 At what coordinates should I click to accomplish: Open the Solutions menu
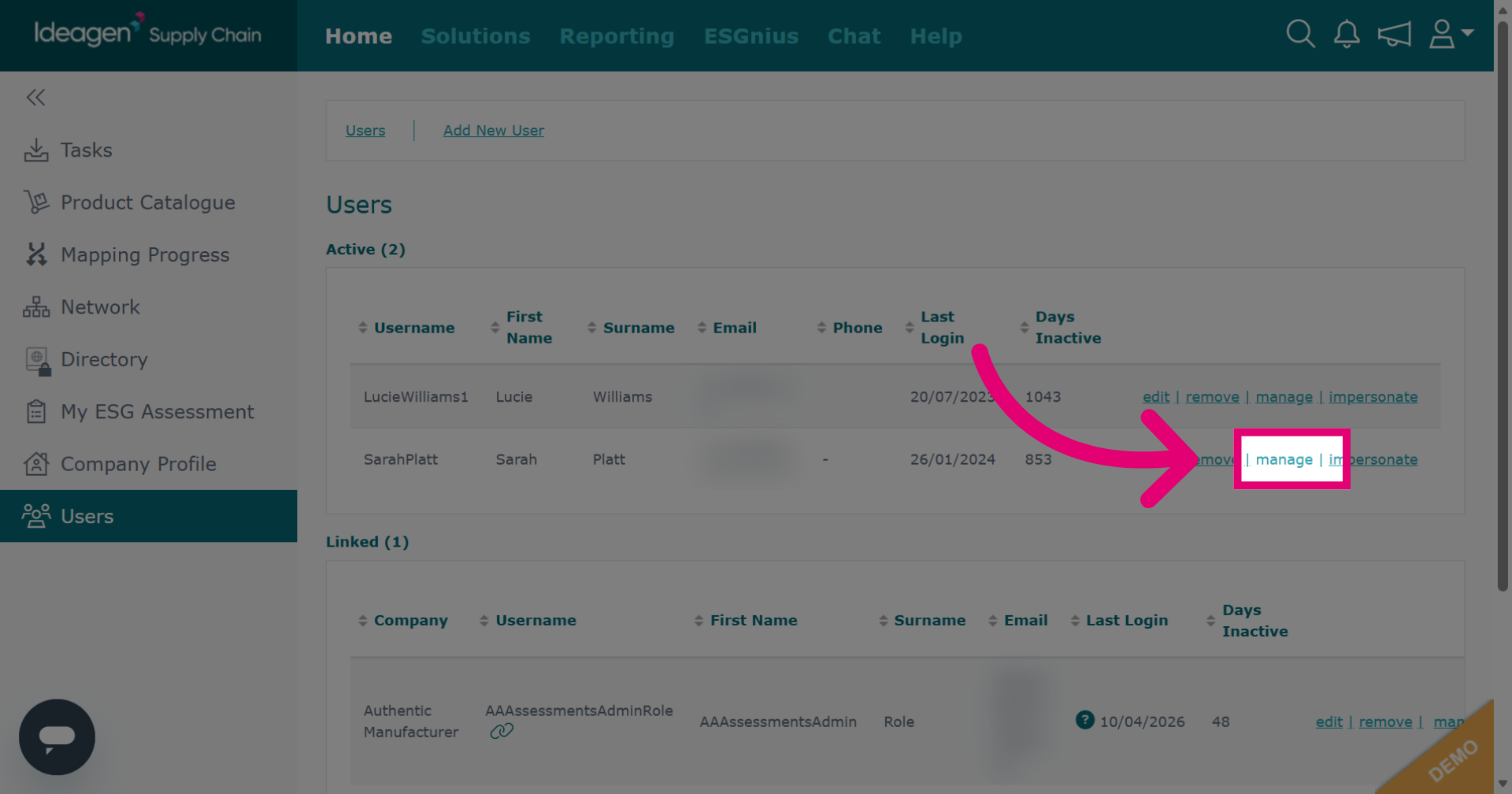coord(476,36)
